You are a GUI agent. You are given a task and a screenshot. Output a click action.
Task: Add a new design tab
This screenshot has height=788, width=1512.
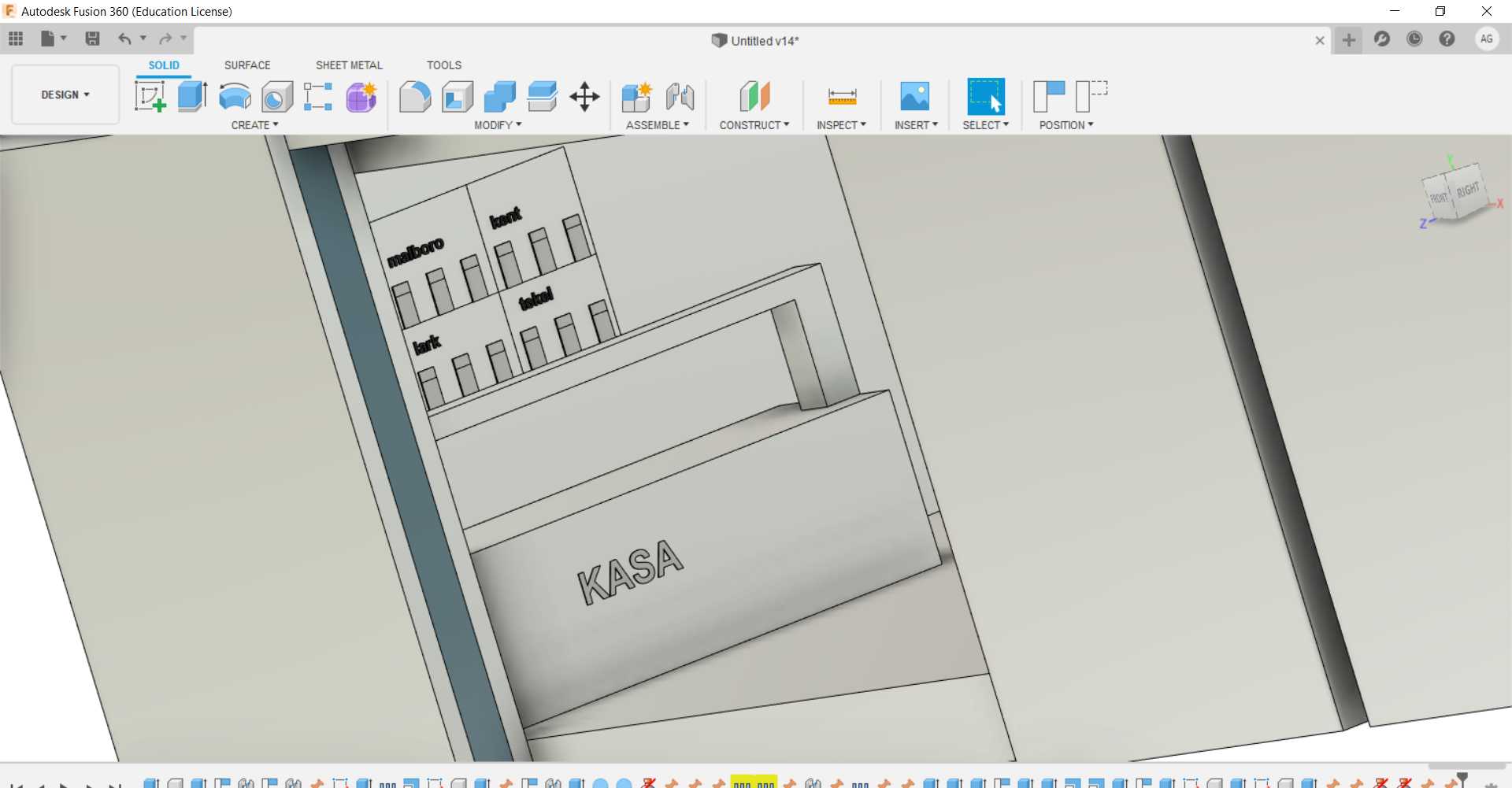[1349, 40]
